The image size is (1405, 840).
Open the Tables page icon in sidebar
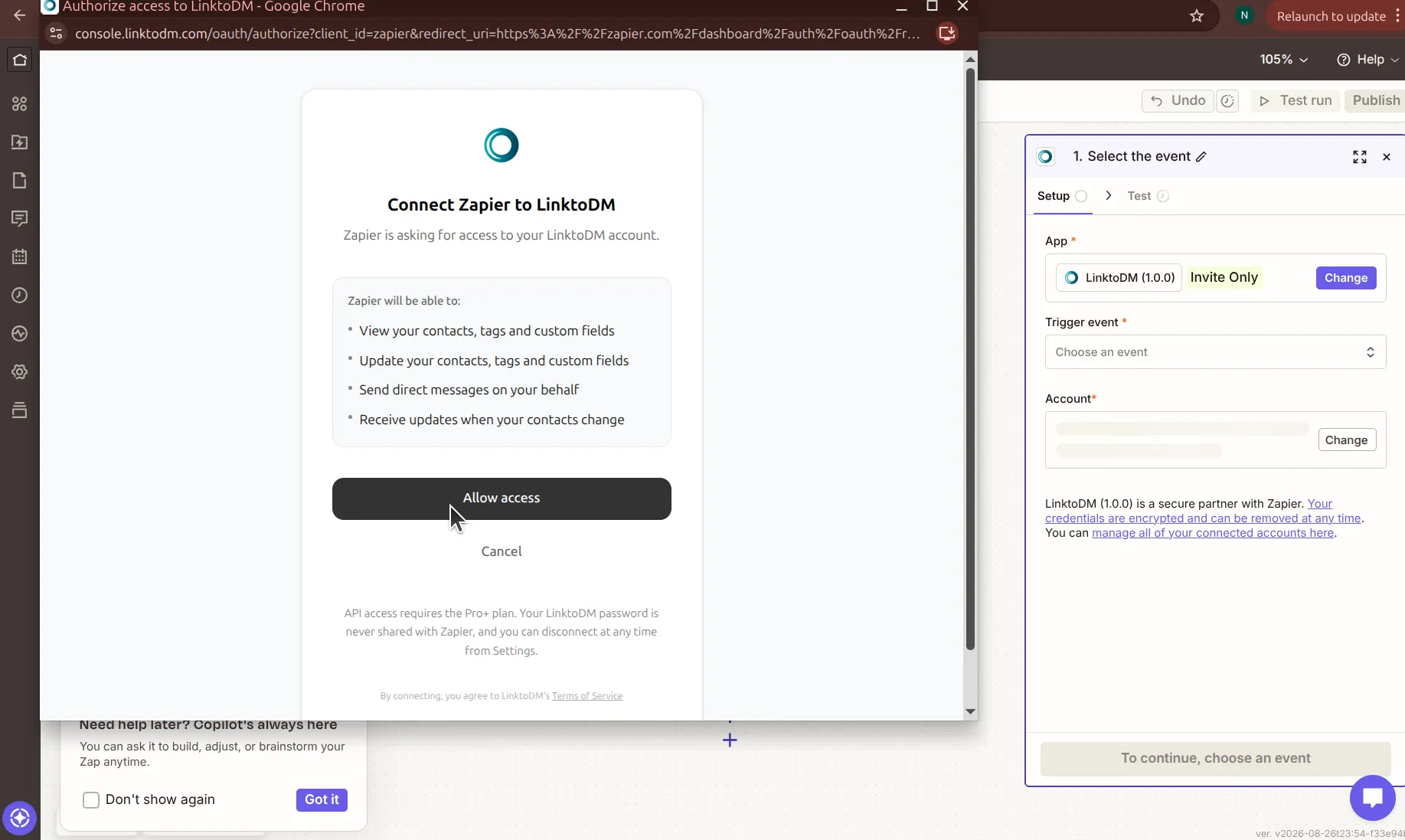tap(20, 181)
